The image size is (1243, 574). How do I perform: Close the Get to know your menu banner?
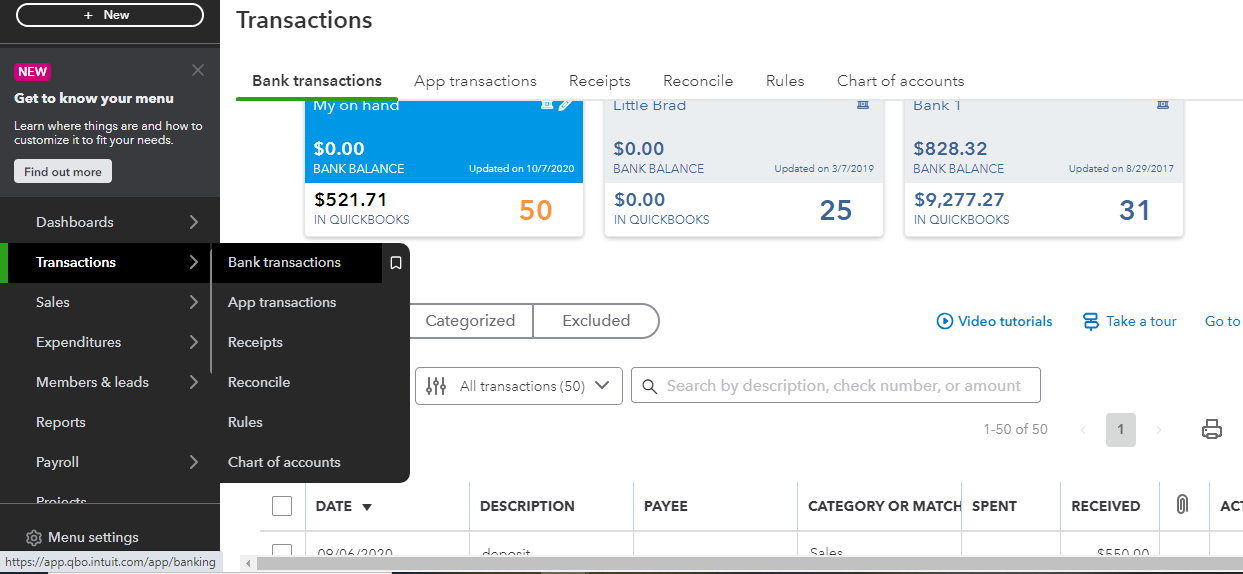[198, 70]
